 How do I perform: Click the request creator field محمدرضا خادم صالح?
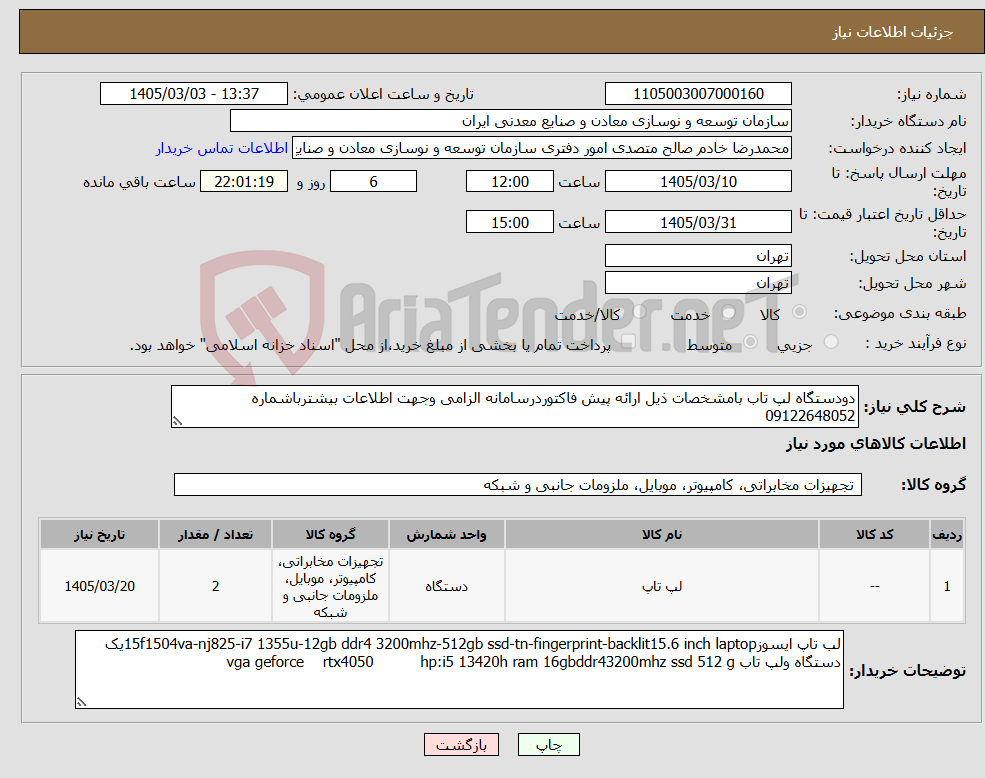click(x=541, y=148)
